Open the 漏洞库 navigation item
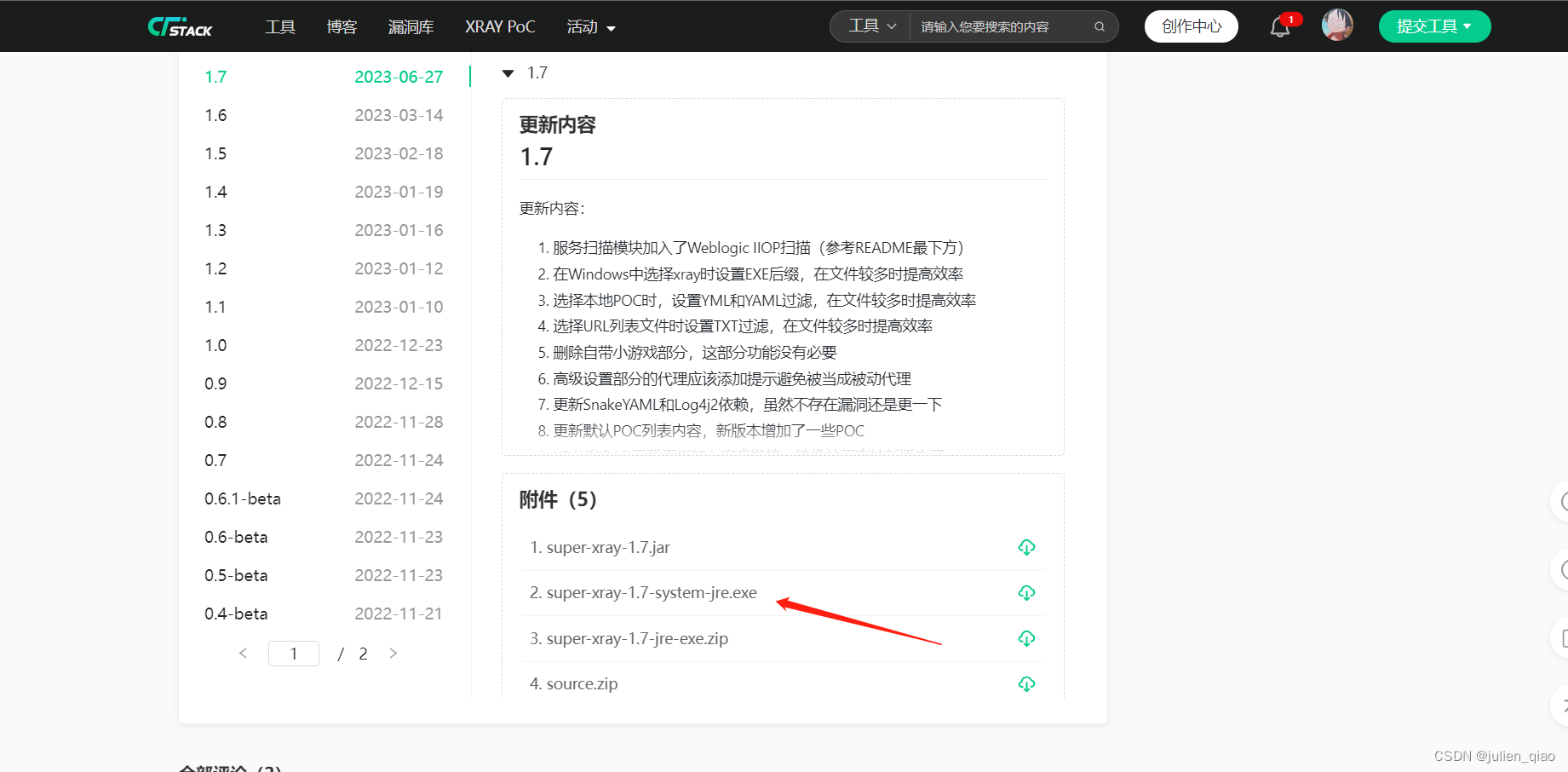This screenshot has width=1568, height=772. [x=411, y=26]
